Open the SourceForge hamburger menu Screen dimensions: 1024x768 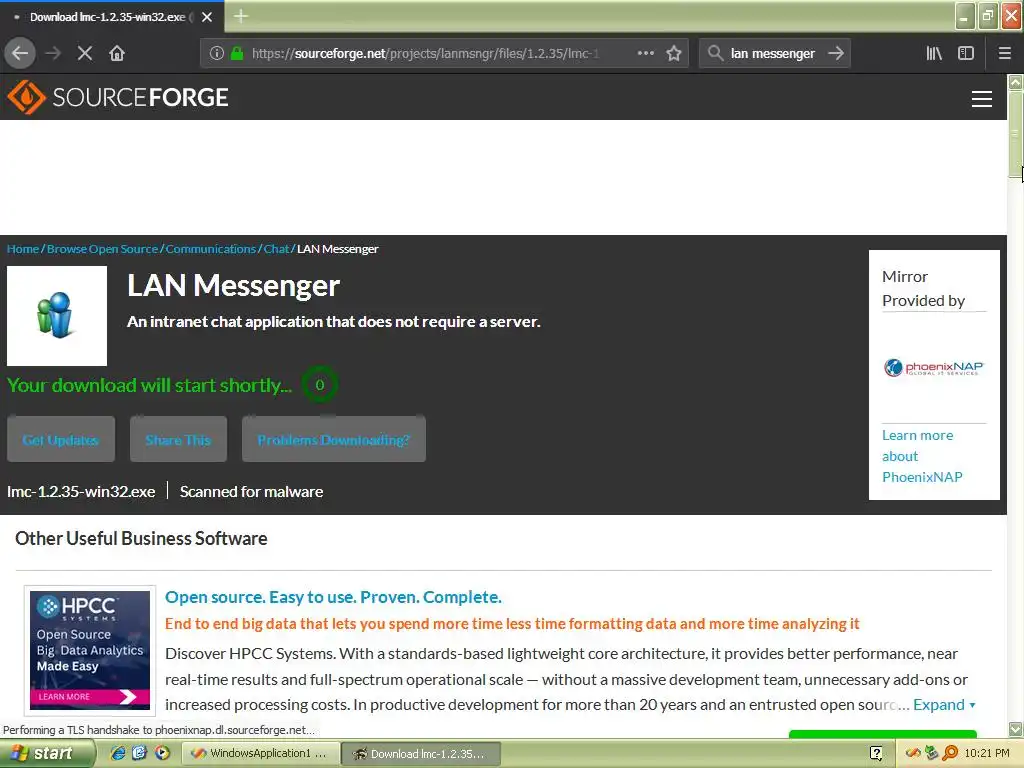click(982, 99)
